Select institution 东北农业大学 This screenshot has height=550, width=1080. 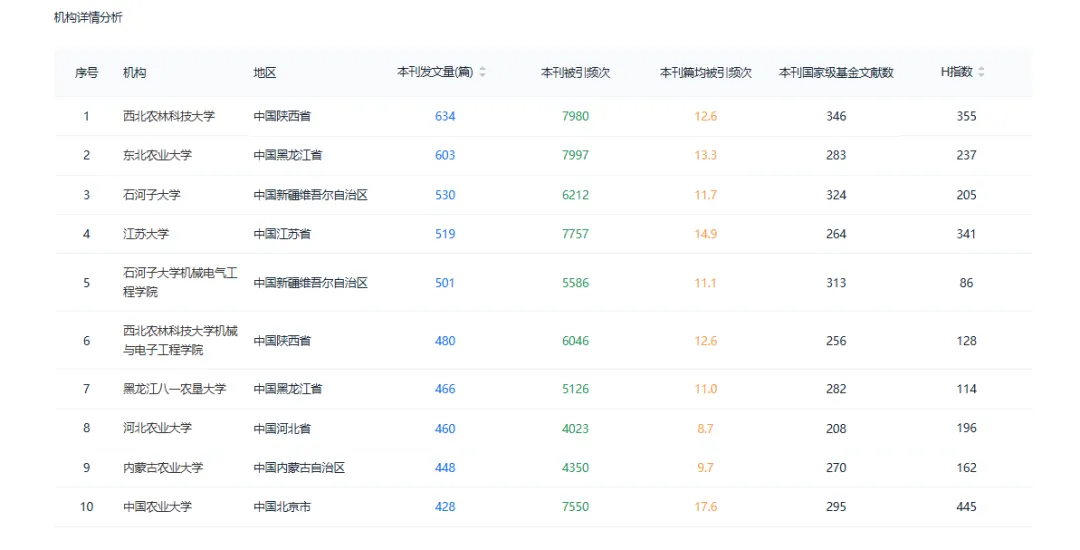pyautogui.click(x=157, y=156)
